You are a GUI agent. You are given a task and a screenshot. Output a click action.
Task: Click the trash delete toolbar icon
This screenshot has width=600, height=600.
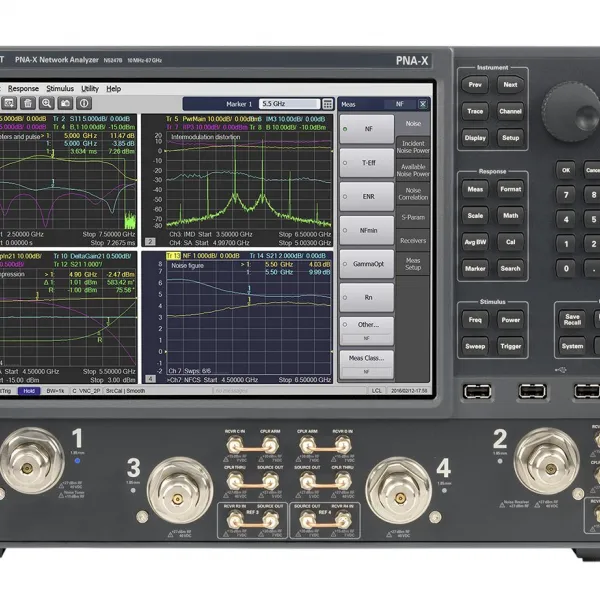coord(28,103)
